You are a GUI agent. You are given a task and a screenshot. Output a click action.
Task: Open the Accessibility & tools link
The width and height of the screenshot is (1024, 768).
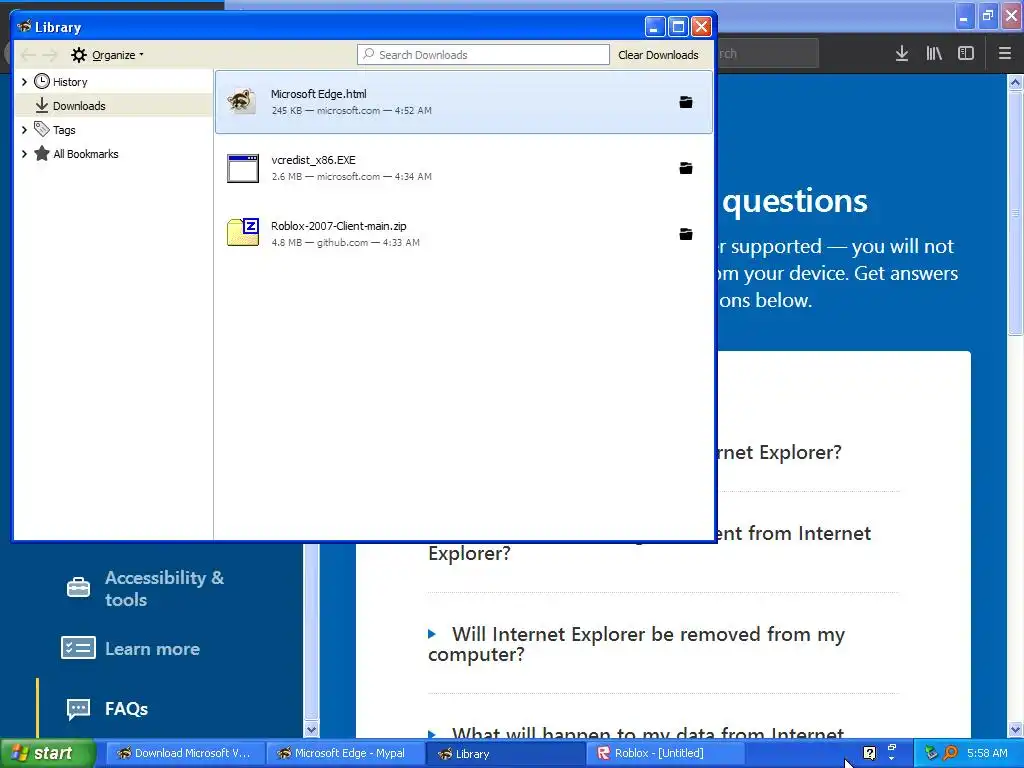[x=165, y=588]
